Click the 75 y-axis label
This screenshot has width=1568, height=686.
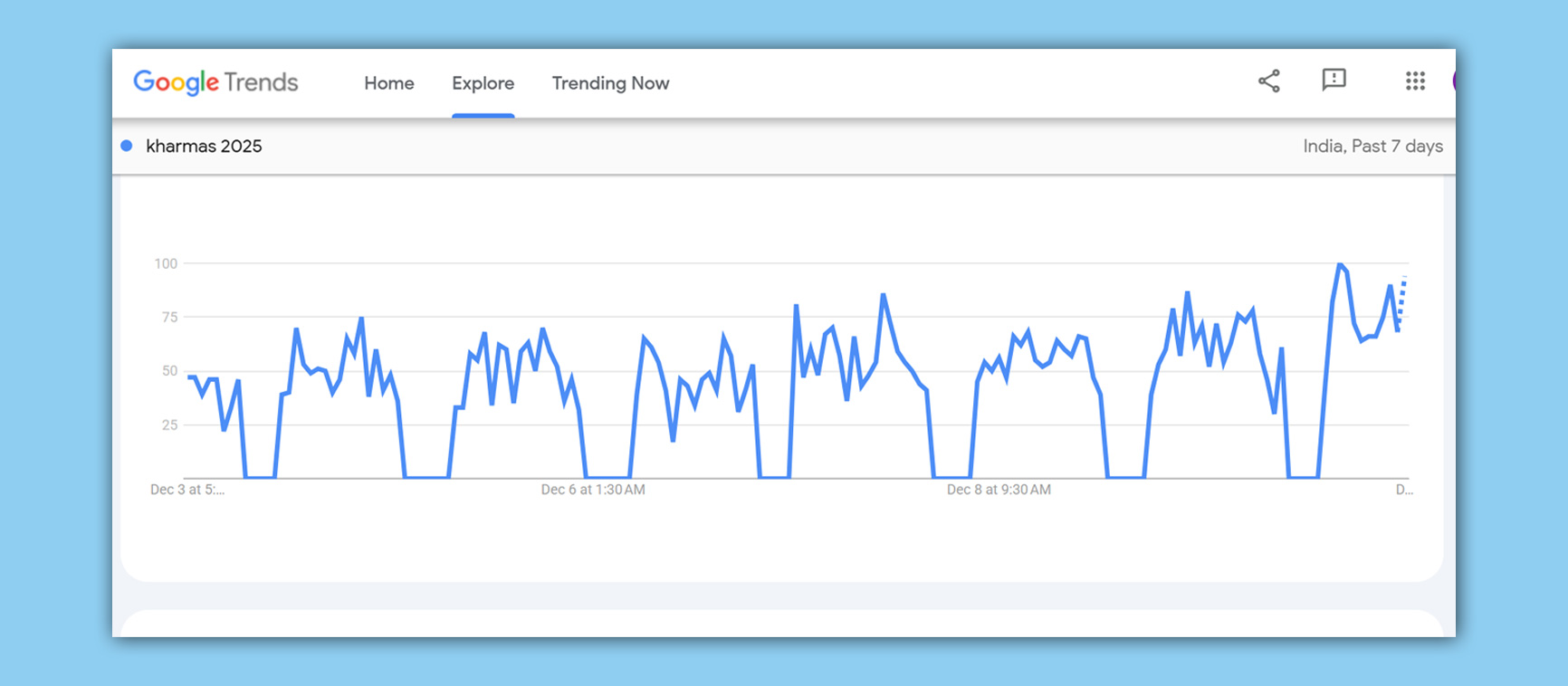169,317
